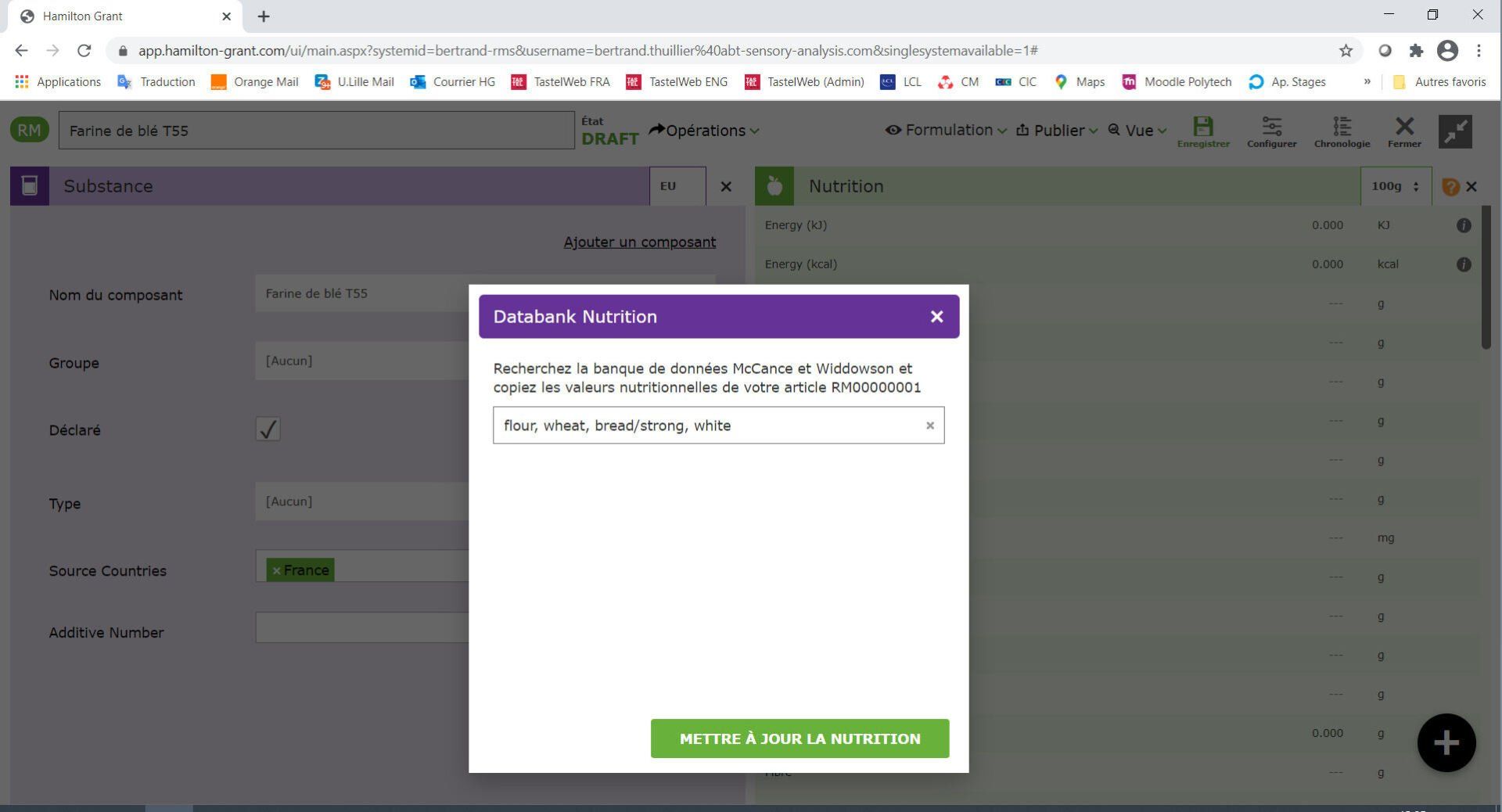The width and height of the screenshot is (1502, 812).
Task: Open the Maps bookmark in the bookmarks bar
Action: (x=1080, y=81)
